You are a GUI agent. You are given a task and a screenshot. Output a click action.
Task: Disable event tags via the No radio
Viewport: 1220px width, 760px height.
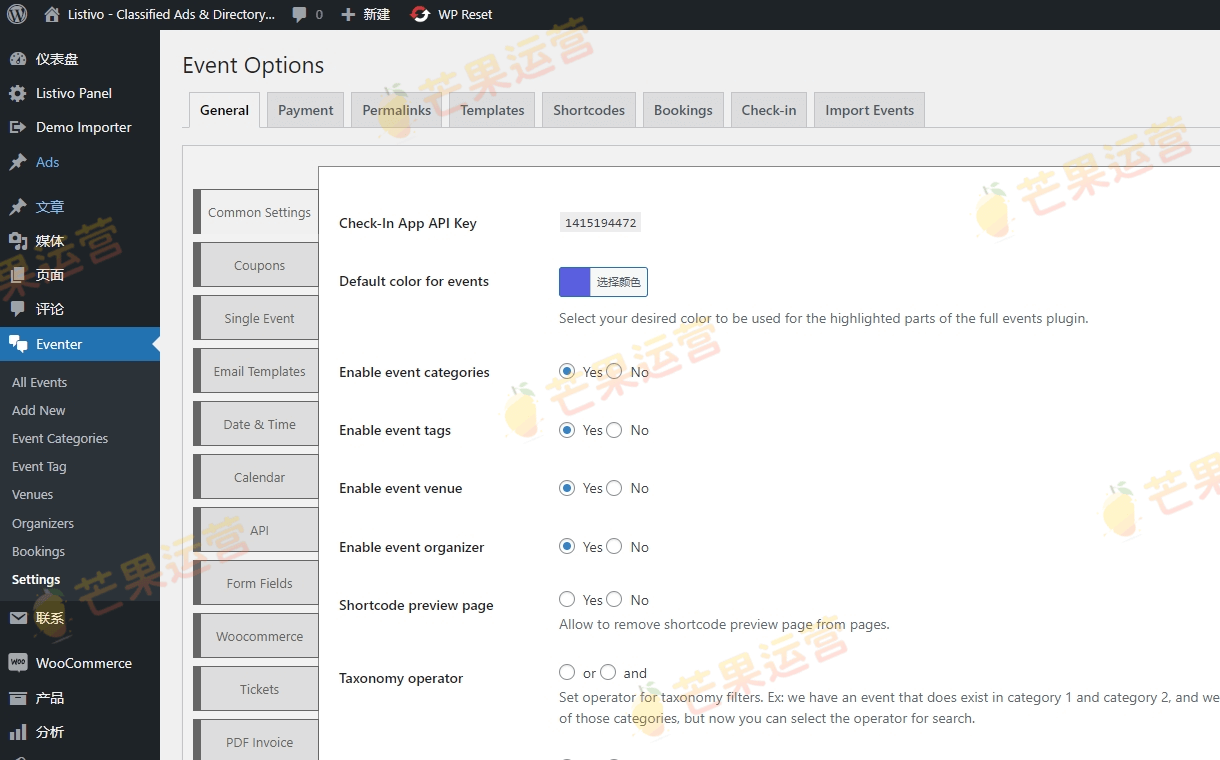614,430
